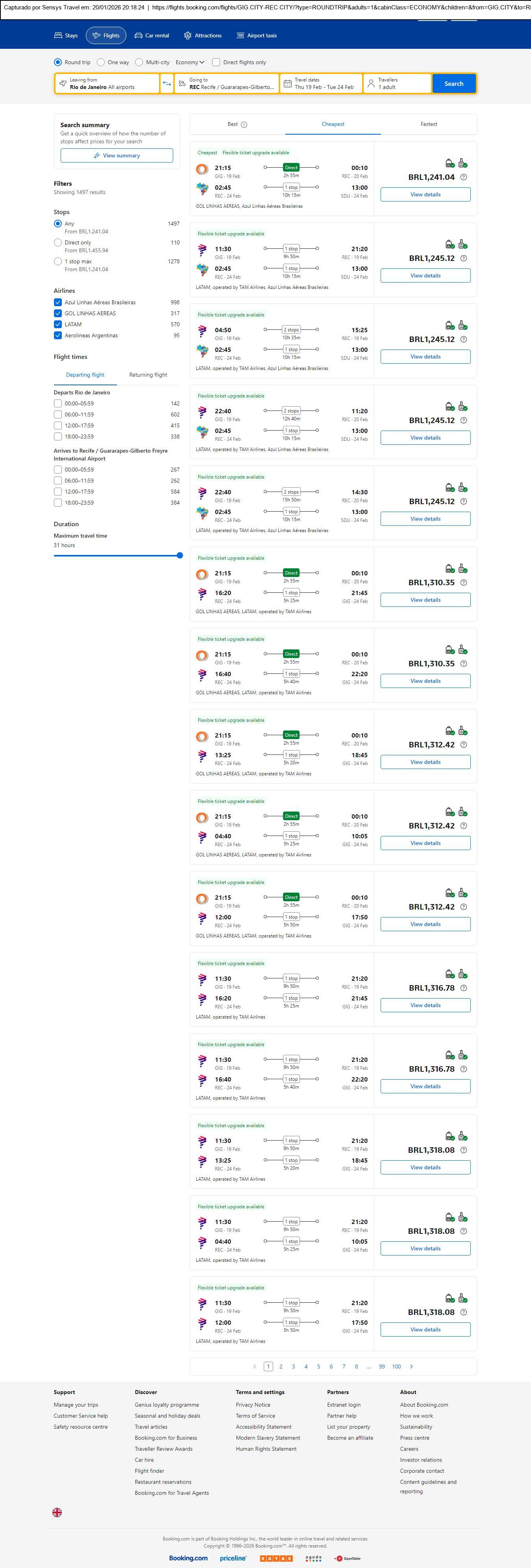Open the Economy cabin class dropdown
531x1568 pixels.
coord(189,62)
